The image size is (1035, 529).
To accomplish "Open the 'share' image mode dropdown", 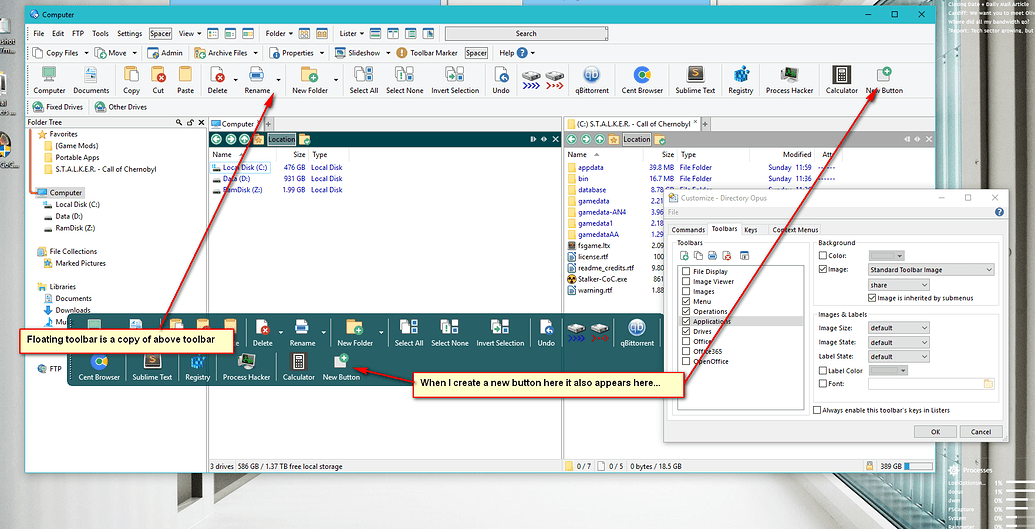I will pos(898,285).
